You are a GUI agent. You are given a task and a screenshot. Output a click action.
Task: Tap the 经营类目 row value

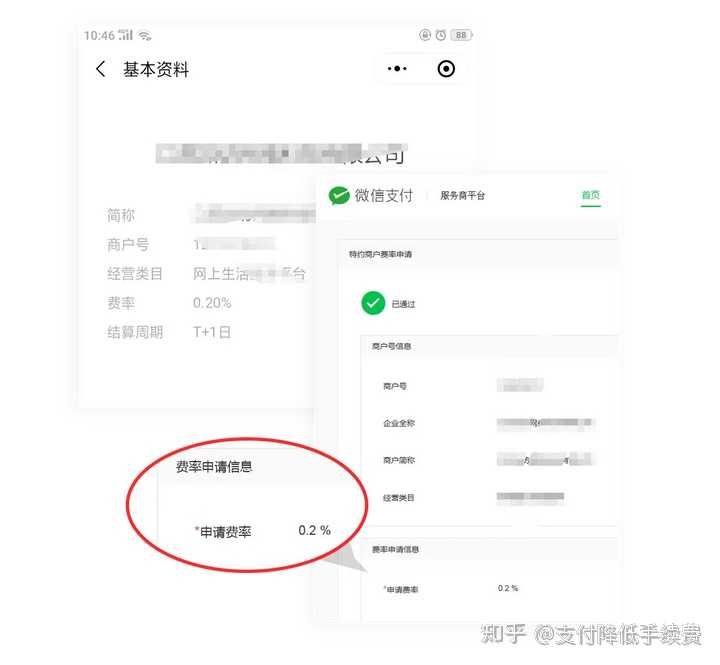[249, 274]
